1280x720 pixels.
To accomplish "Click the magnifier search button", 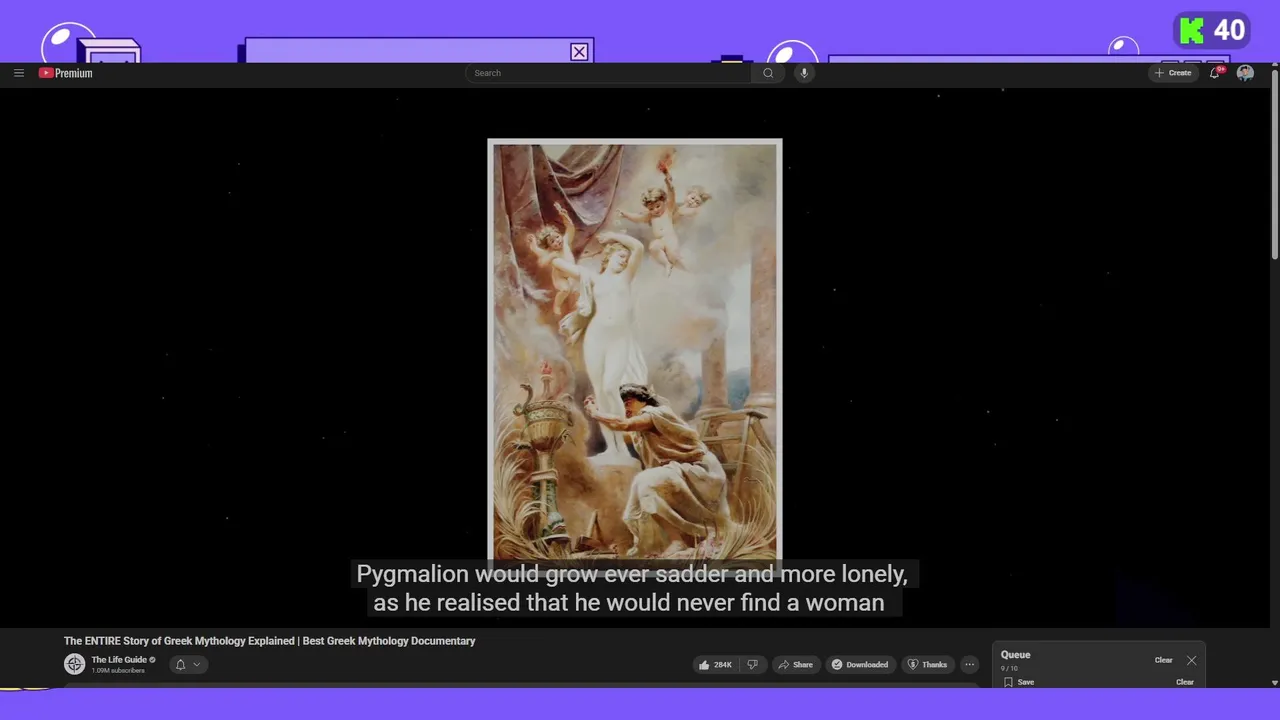I will [768, 73].
